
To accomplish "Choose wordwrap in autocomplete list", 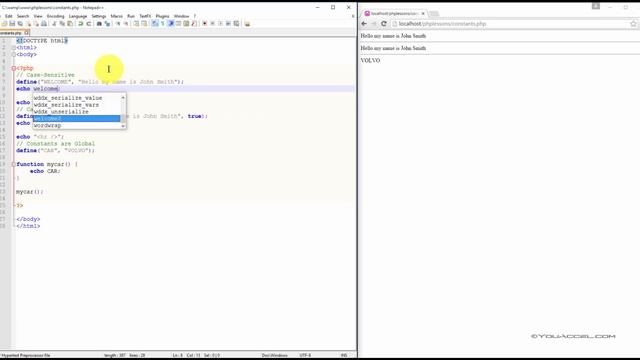I will point(77,125).
